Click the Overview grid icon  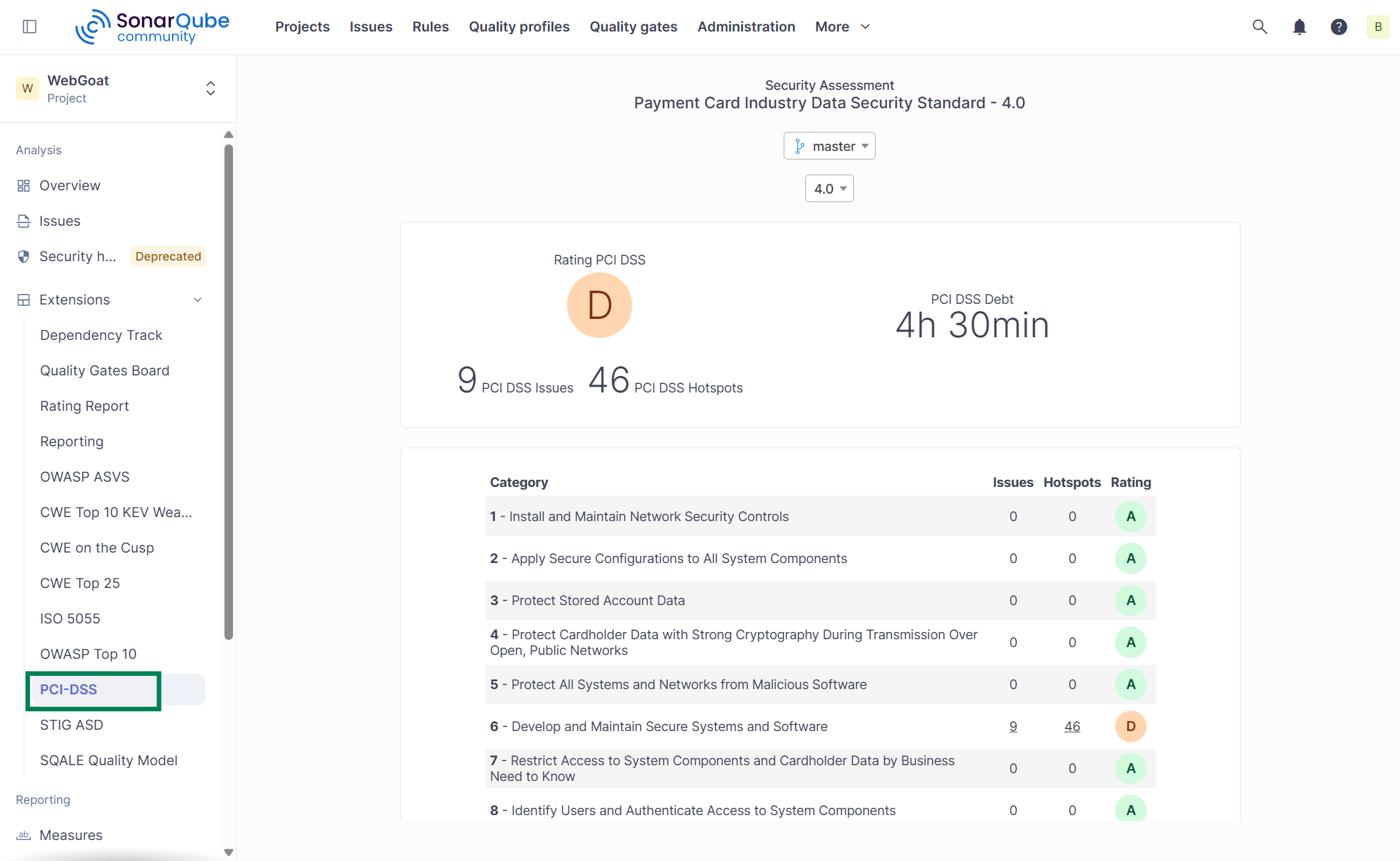24,186
